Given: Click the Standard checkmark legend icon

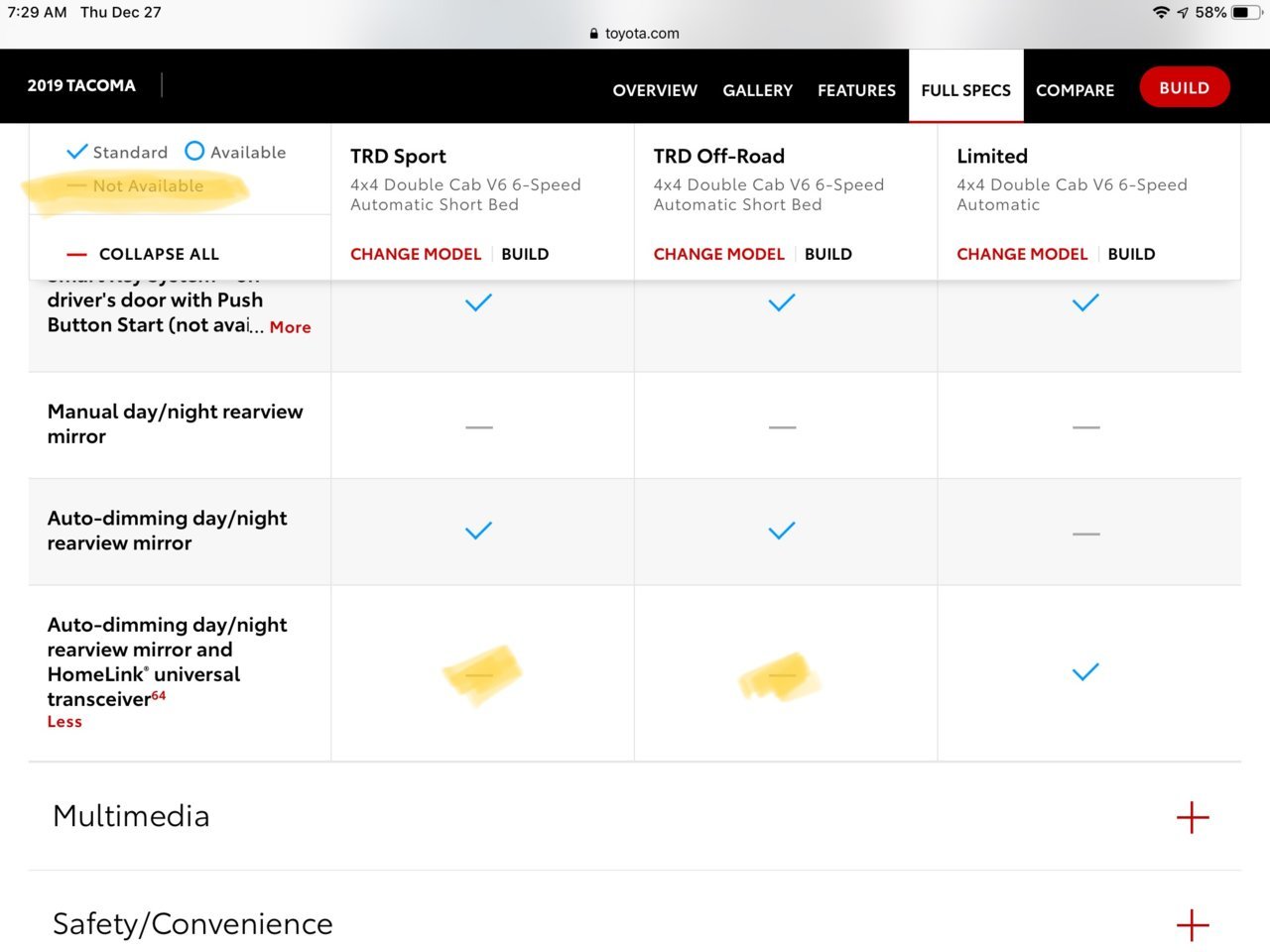Looking at the screenshot, I should click(76, 152).
